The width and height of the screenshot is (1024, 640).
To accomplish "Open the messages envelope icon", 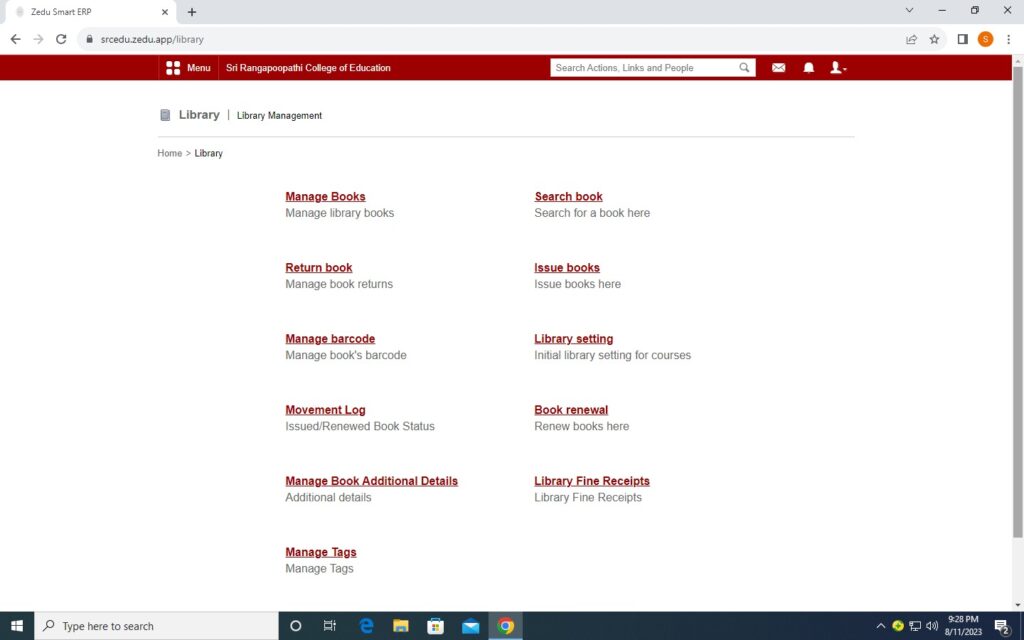I will pos(778,68).
